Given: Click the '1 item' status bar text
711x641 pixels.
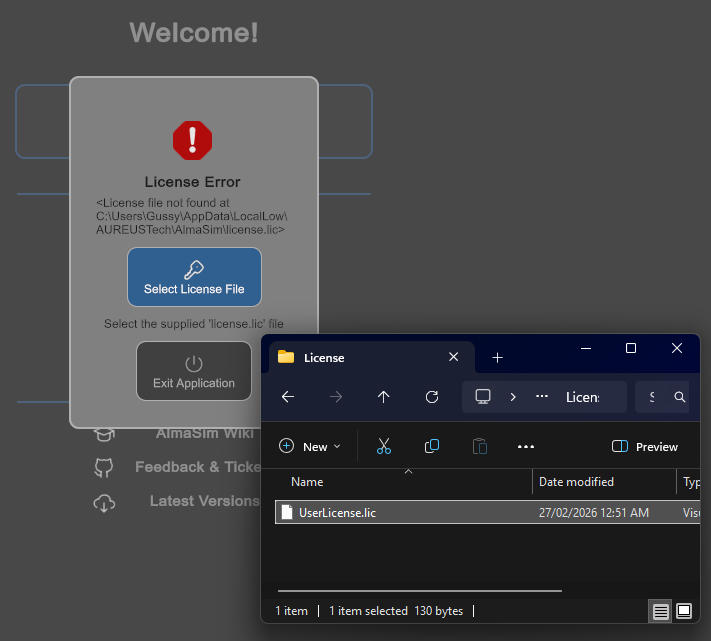Looking at the screenshot, I should [291, 611].
